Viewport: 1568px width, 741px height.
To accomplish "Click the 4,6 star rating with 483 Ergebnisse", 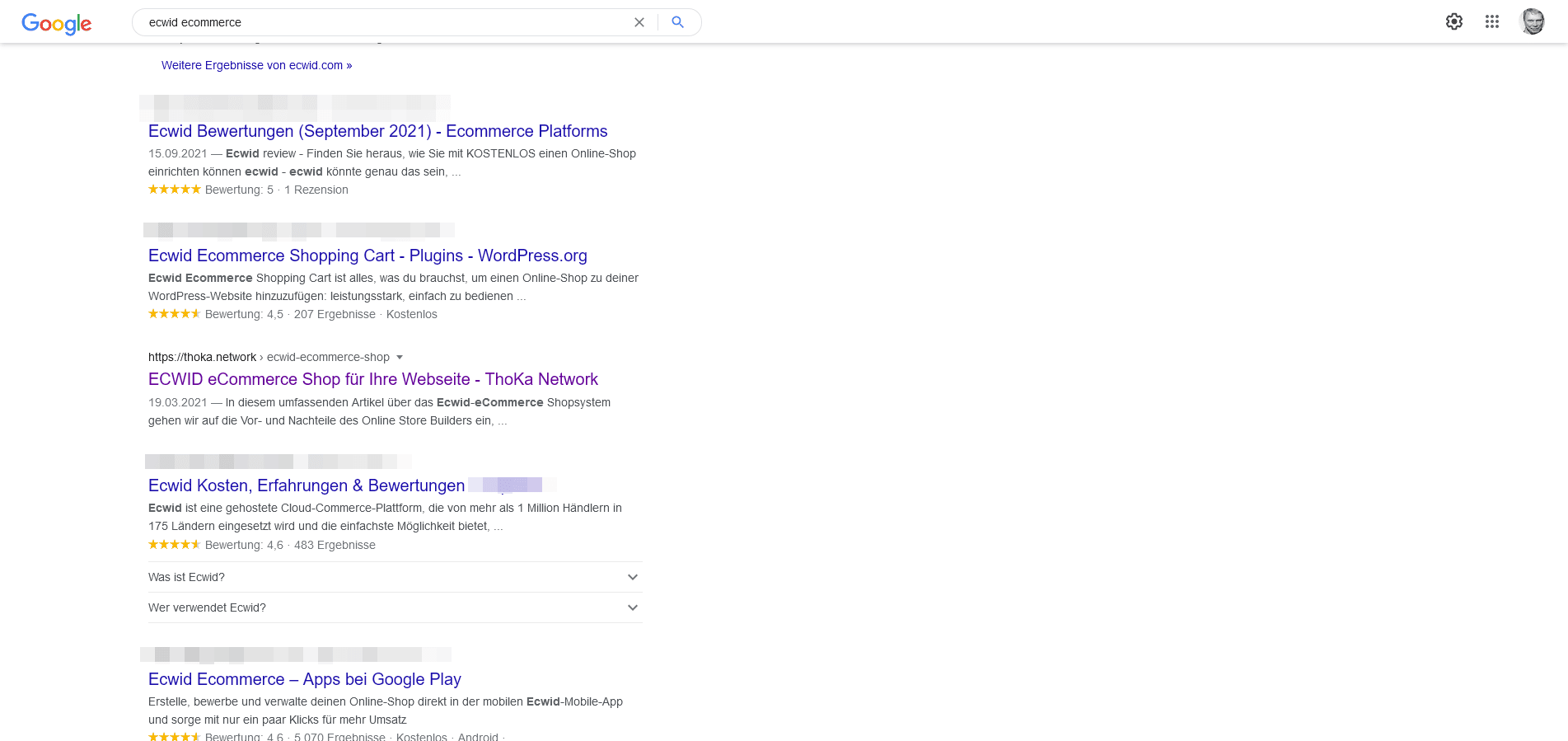I will click(x=174, y=545).
